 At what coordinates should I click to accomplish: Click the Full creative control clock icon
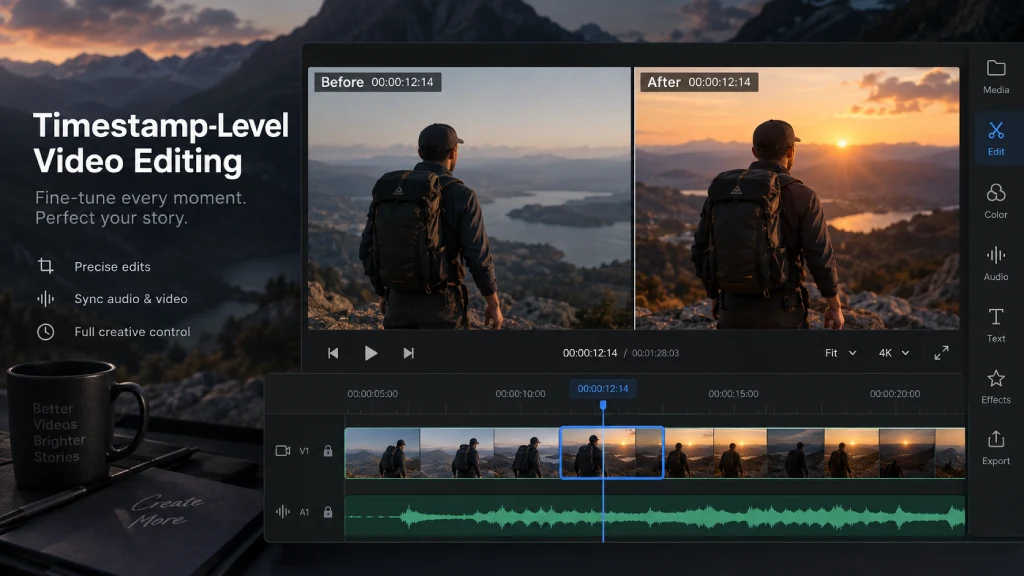click(x=46, y=332)
